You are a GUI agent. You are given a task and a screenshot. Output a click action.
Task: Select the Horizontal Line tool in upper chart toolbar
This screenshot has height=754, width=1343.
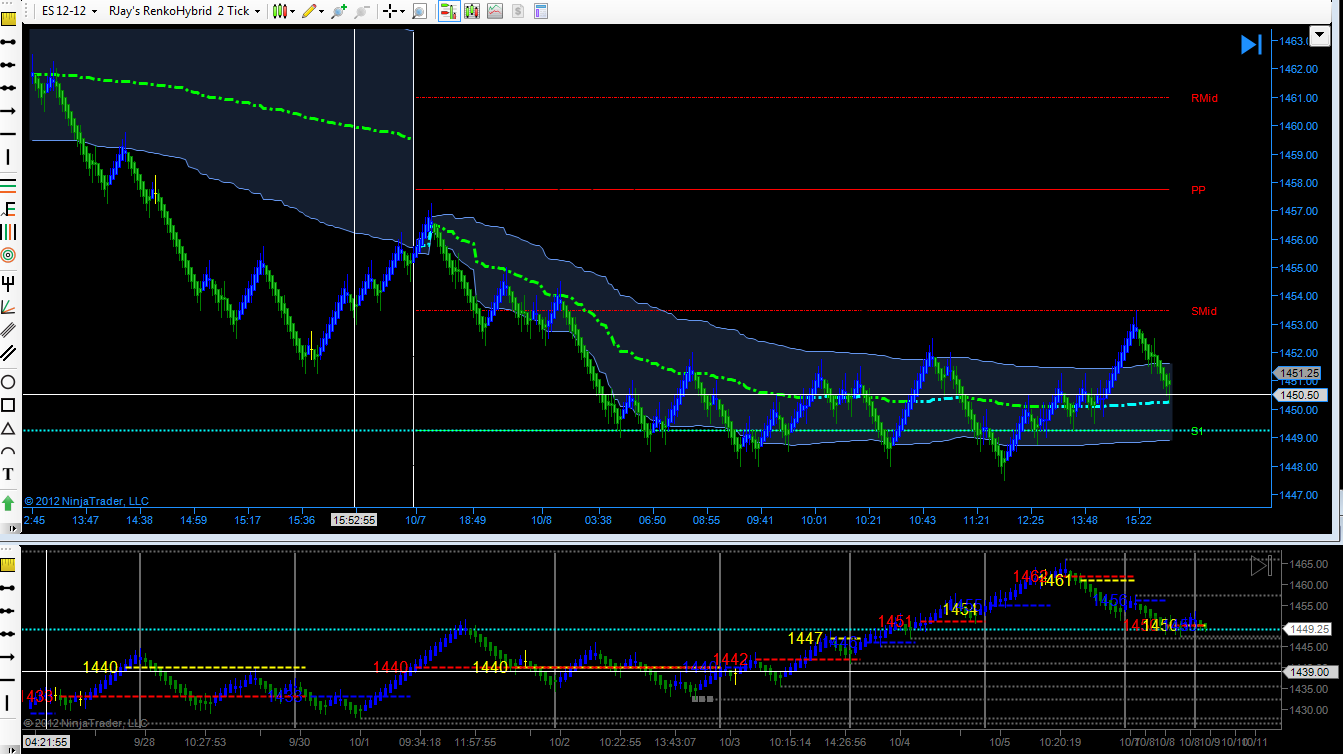[8, 133]
